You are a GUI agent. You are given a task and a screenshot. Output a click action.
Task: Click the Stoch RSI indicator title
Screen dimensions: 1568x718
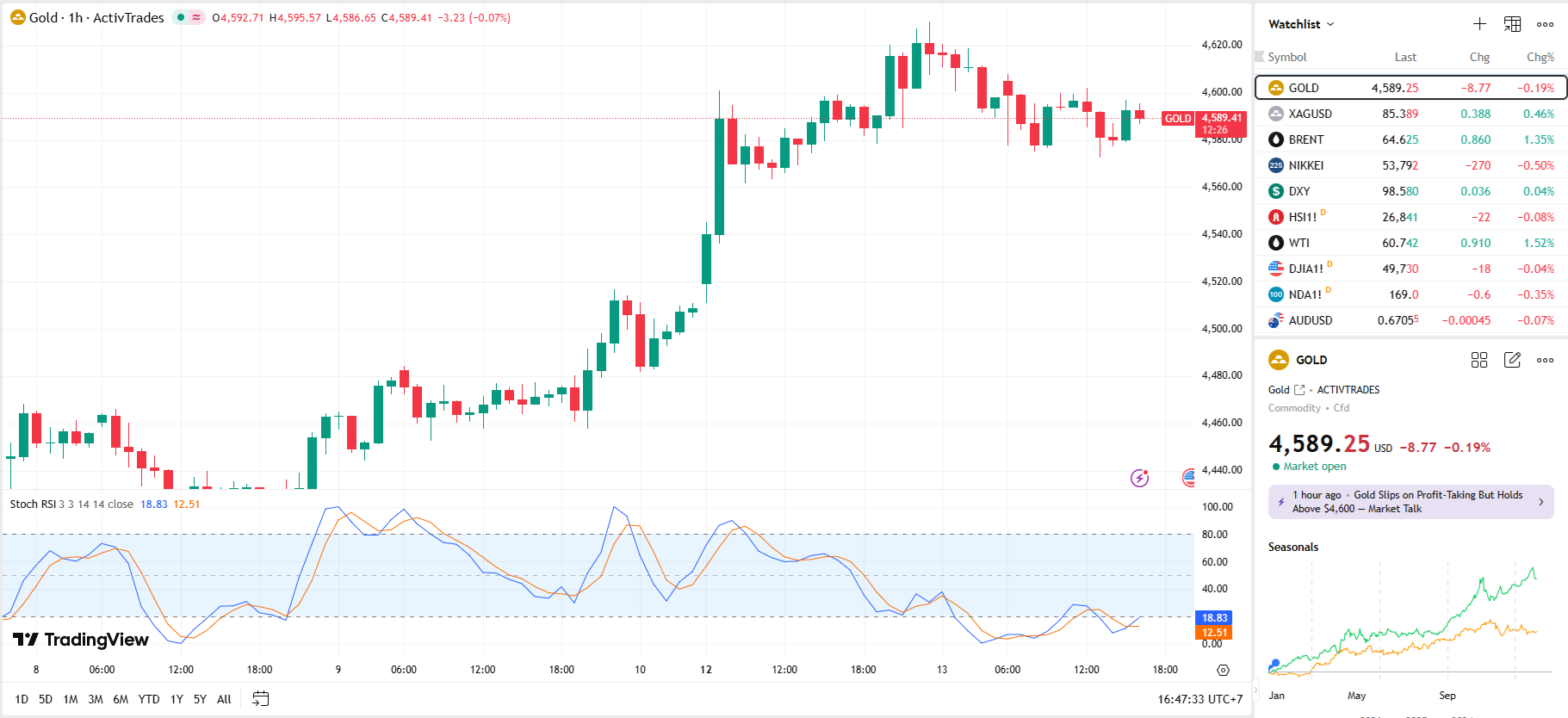(x=33, y=504)
